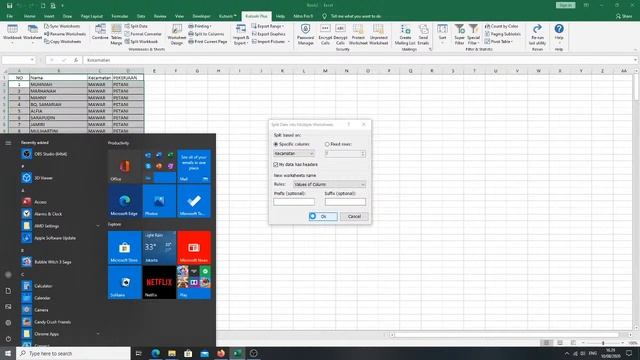Screen dimensions: 640x360
Task: Click OK in Split Data dialog
Action: (x=323, y=216)
